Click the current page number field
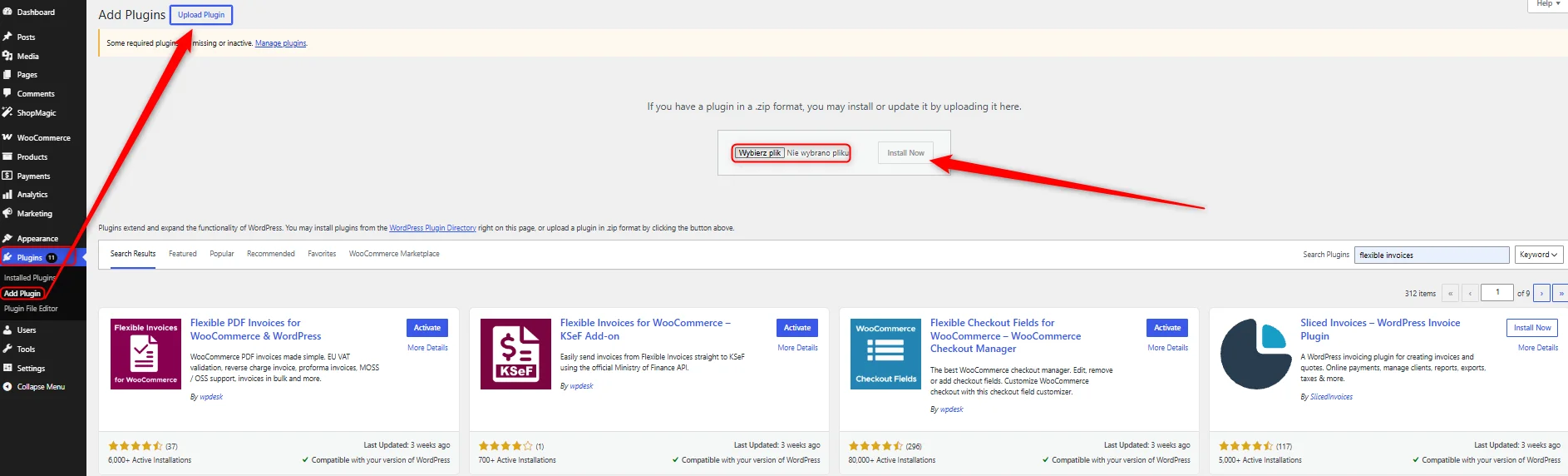The image size is (1568, 476). 1497,292
